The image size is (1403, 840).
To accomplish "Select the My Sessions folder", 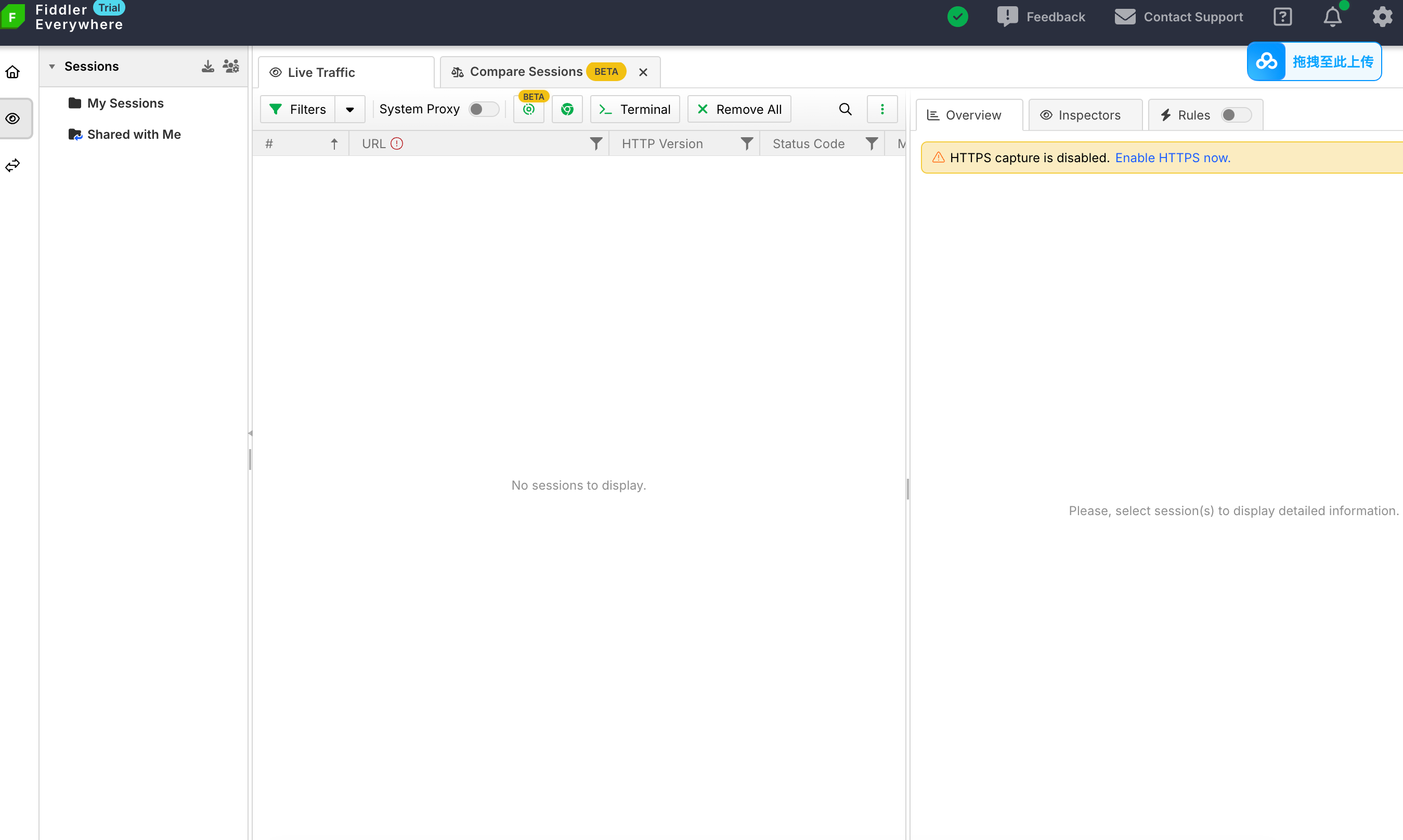I will pyautogui.click(x=125, y=103).
